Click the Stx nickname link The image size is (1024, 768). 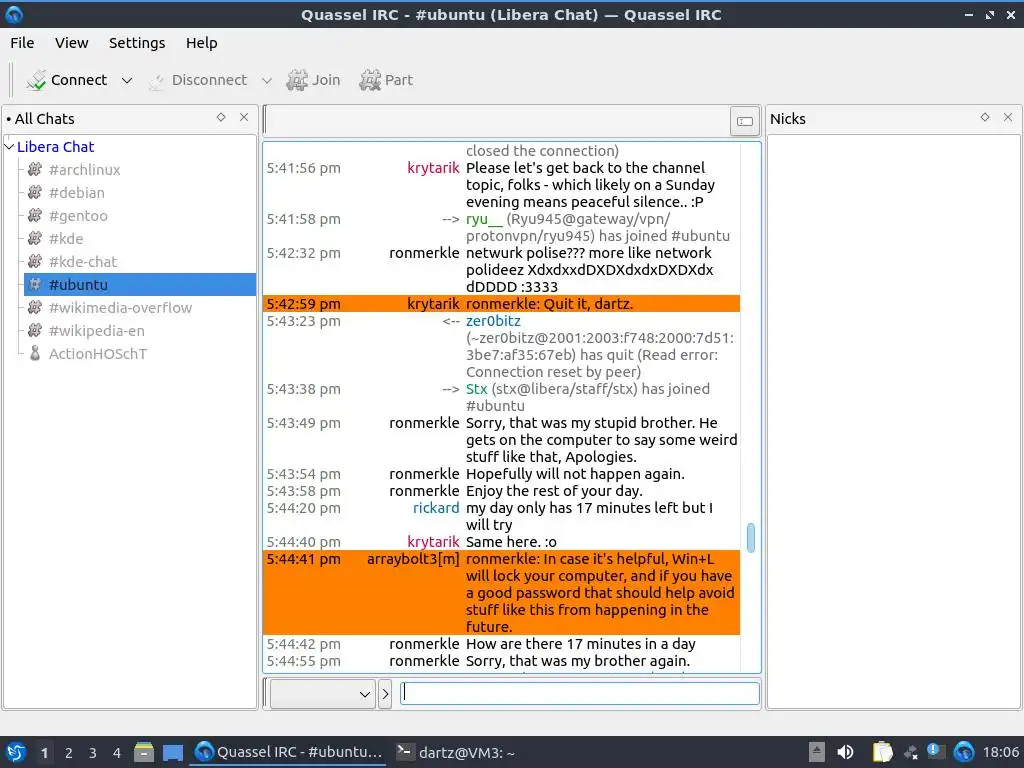(x=476, y=389)
